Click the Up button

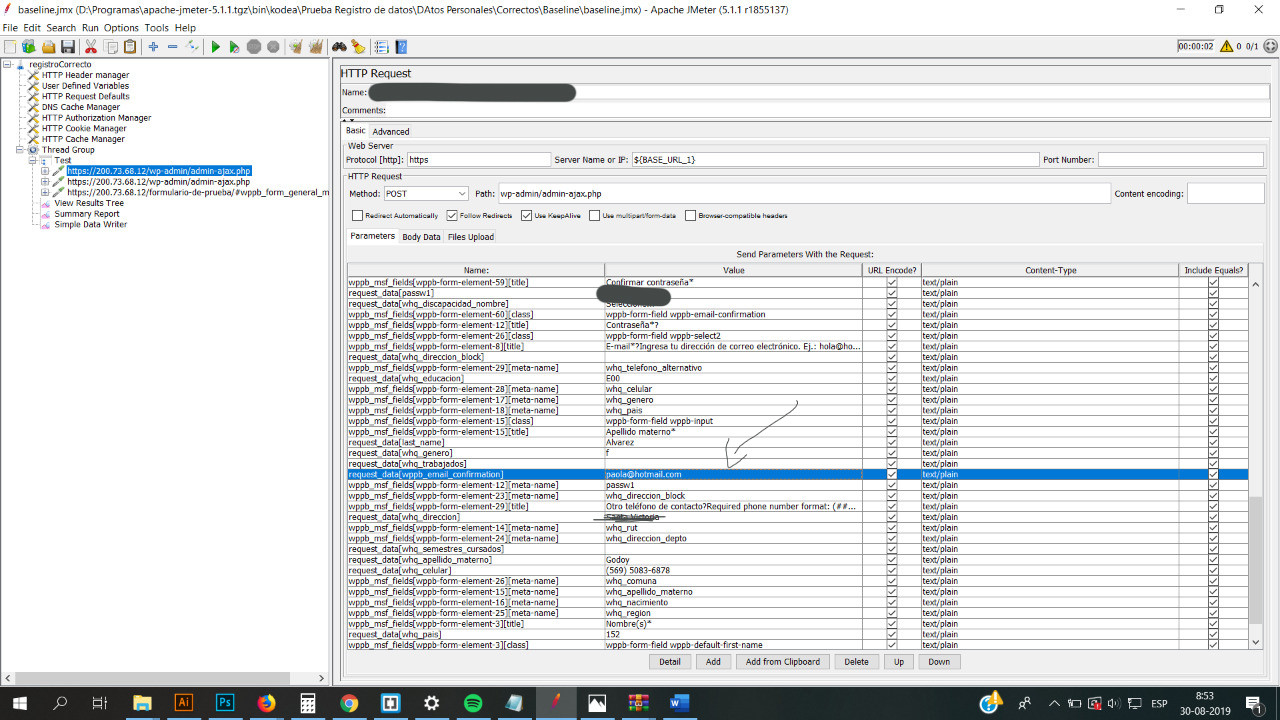point(899,661)
